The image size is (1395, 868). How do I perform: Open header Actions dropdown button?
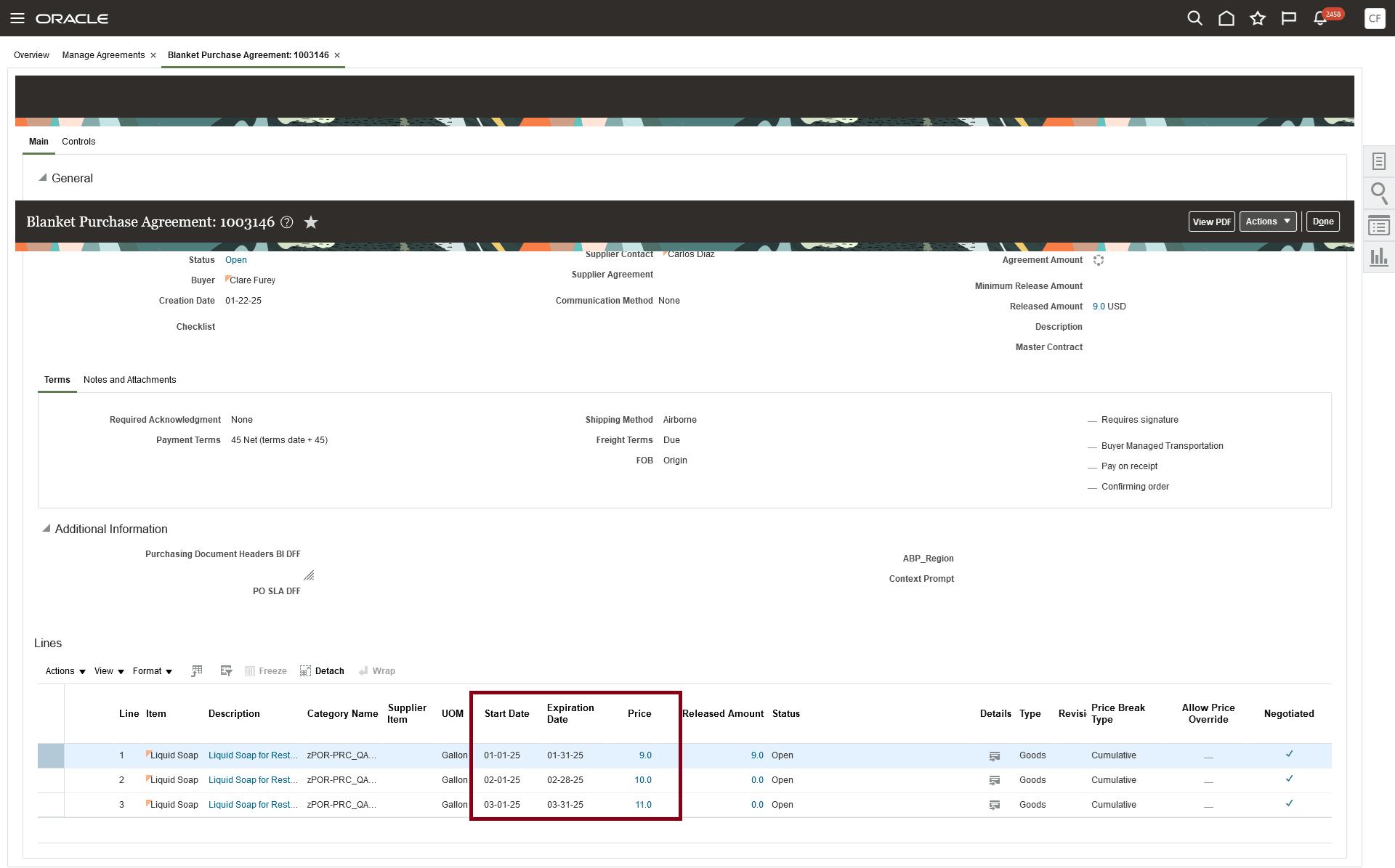click(x=1267, y=222)
